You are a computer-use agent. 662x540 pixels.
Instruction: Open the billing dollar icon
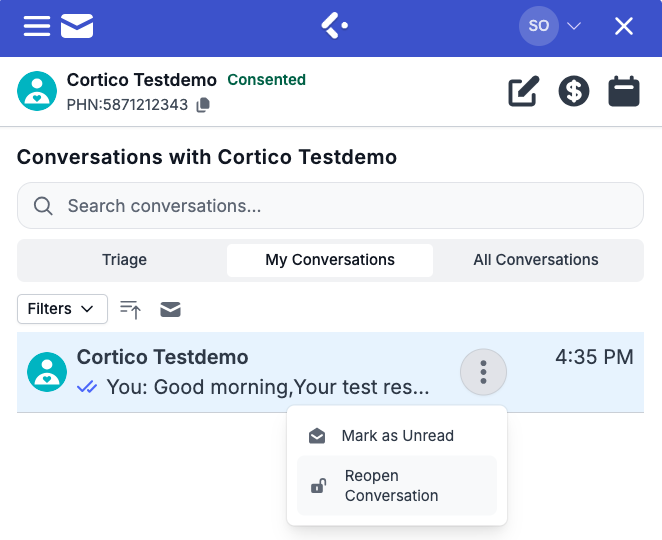tap(574, 92)
